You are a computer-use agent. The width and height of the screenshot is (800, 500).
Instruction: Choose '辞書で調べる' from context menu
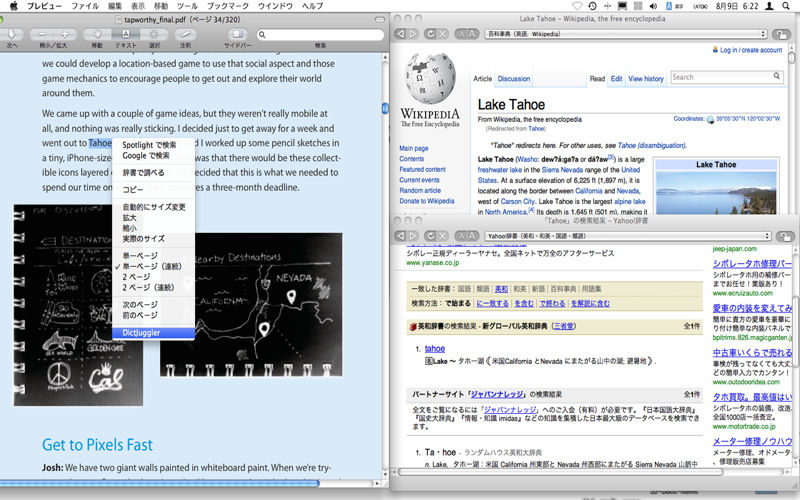click(x=154, y=172)
